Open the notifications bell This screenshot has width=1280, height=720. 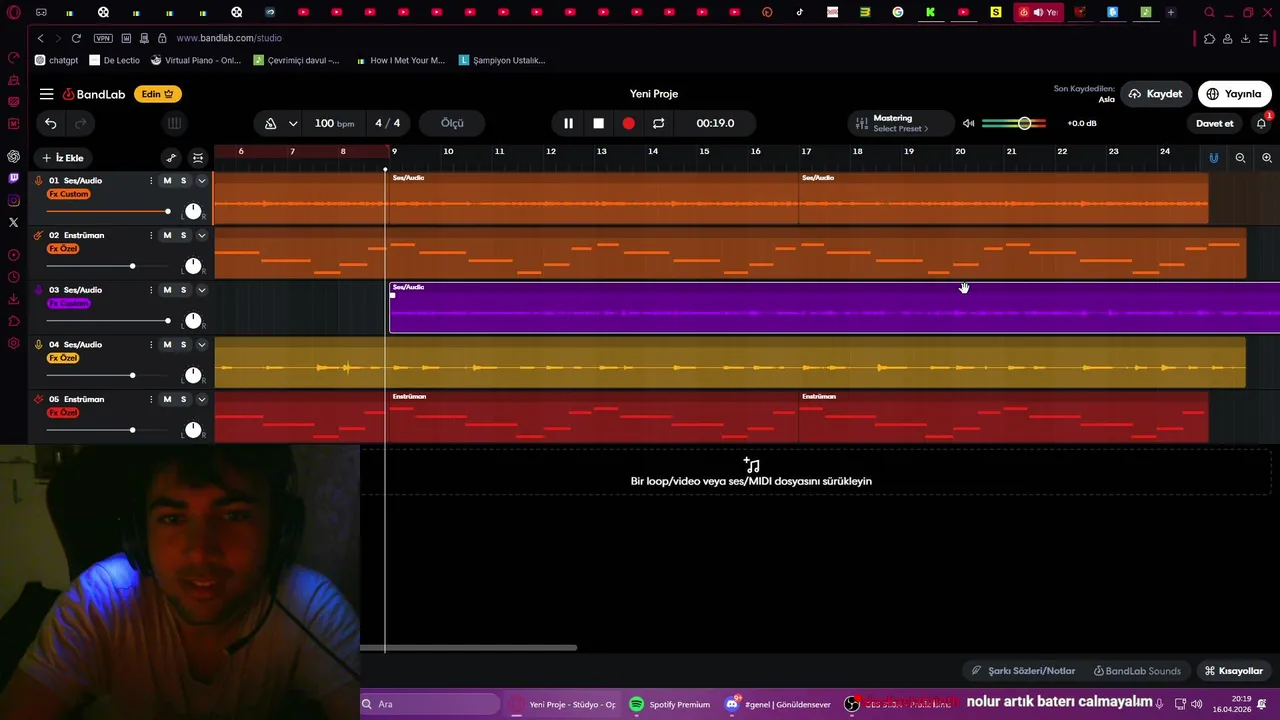click(1261, 123)
